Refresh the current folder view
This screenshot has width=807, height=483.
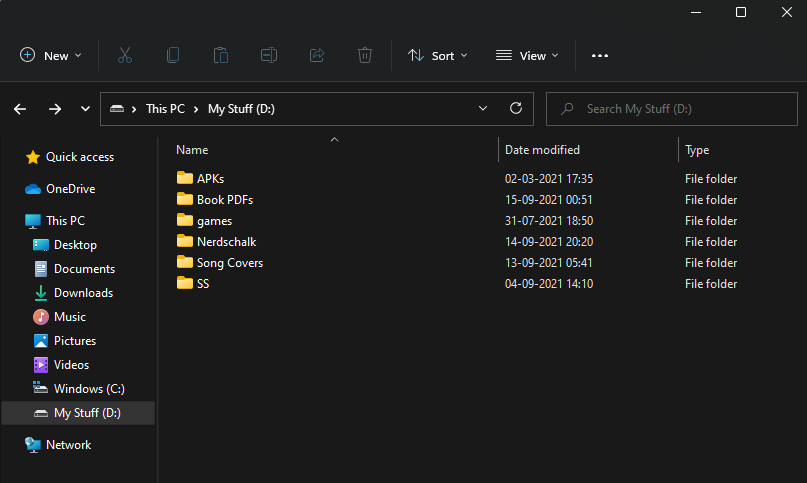point(516,109)
